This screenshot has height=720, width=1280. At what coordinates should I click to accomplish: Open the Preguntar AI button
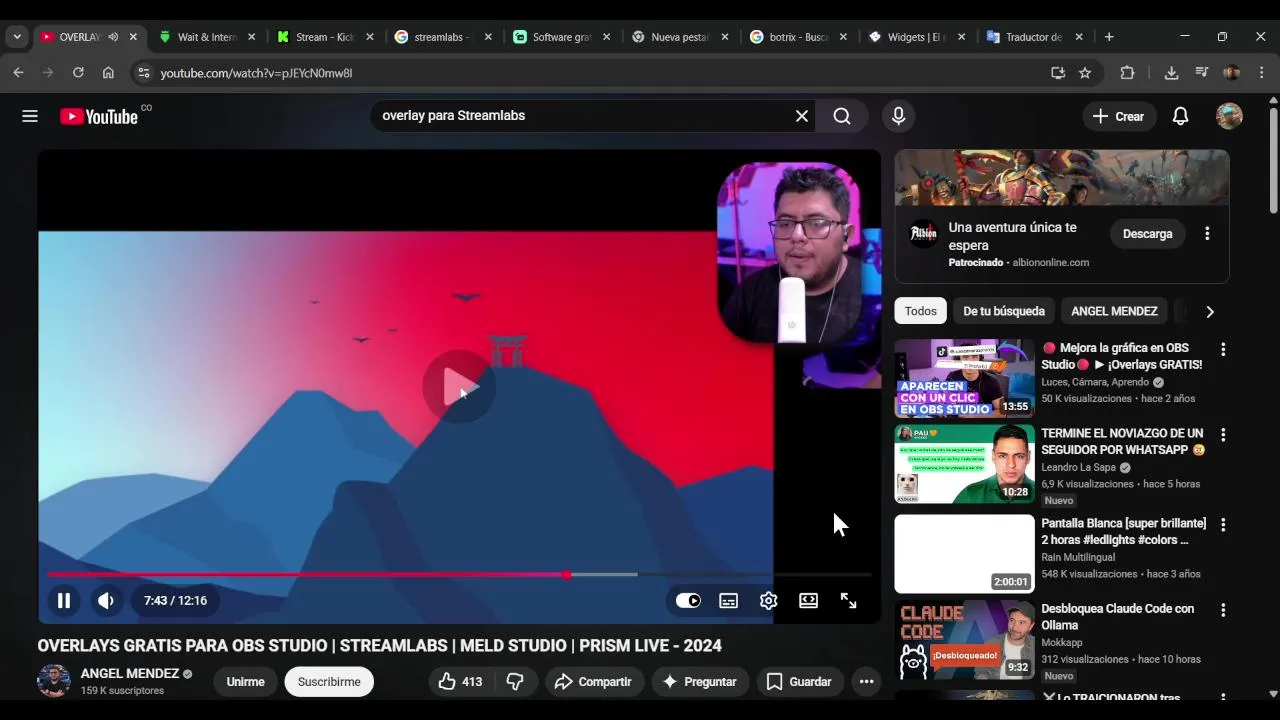pyautogui.click(x=700, y=682)
